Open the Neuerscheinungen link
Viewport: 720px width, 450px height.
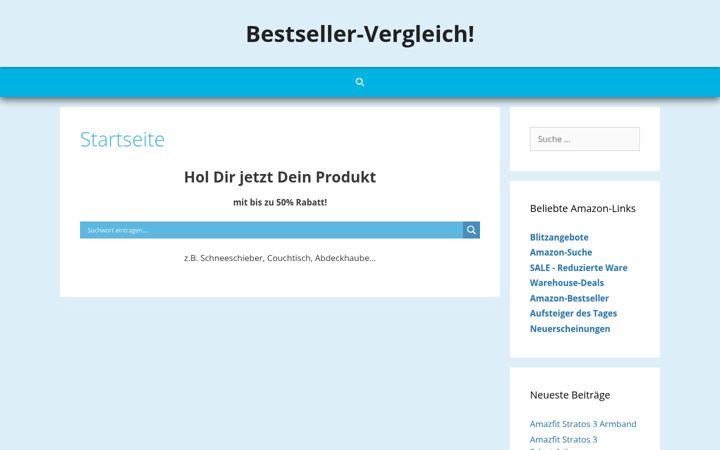[x=570, y=329]
